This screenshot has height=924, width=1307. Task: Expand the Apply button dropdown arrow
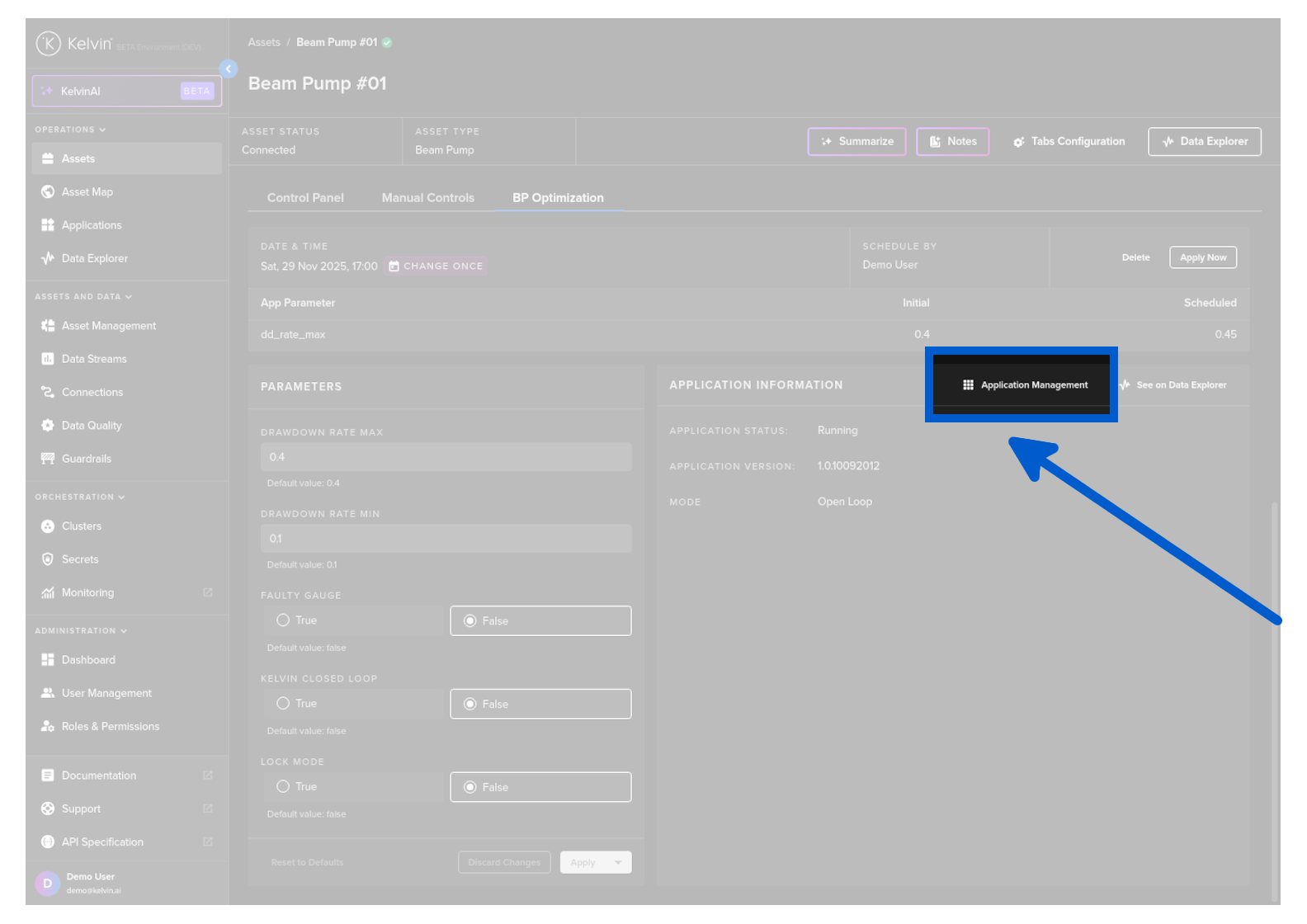coord(618,863)
